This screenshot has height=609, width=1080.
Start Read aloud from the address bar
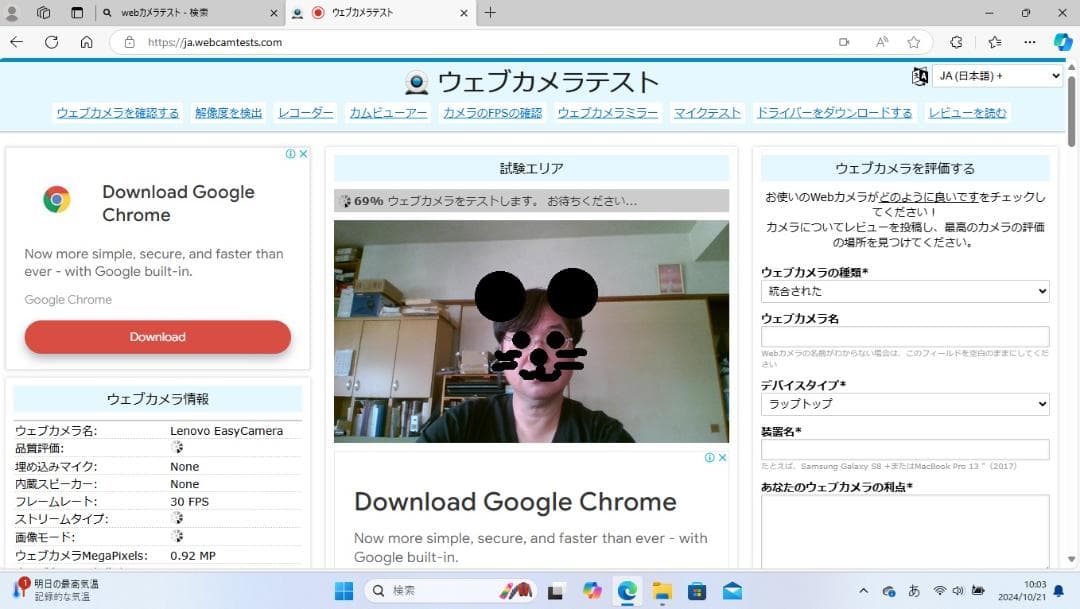pyautogui.click(x=881, y=42)
